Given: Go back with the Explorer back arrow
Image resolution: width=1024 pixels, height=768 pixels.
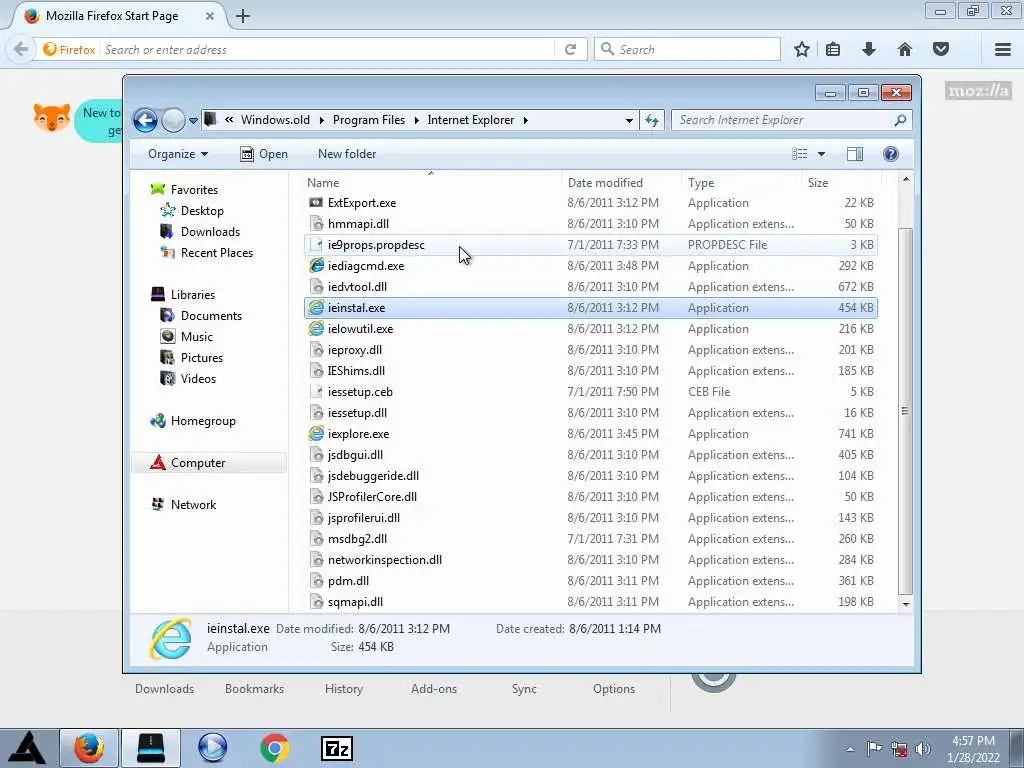Looking at the screenshot, I should (x=145, y=120).
